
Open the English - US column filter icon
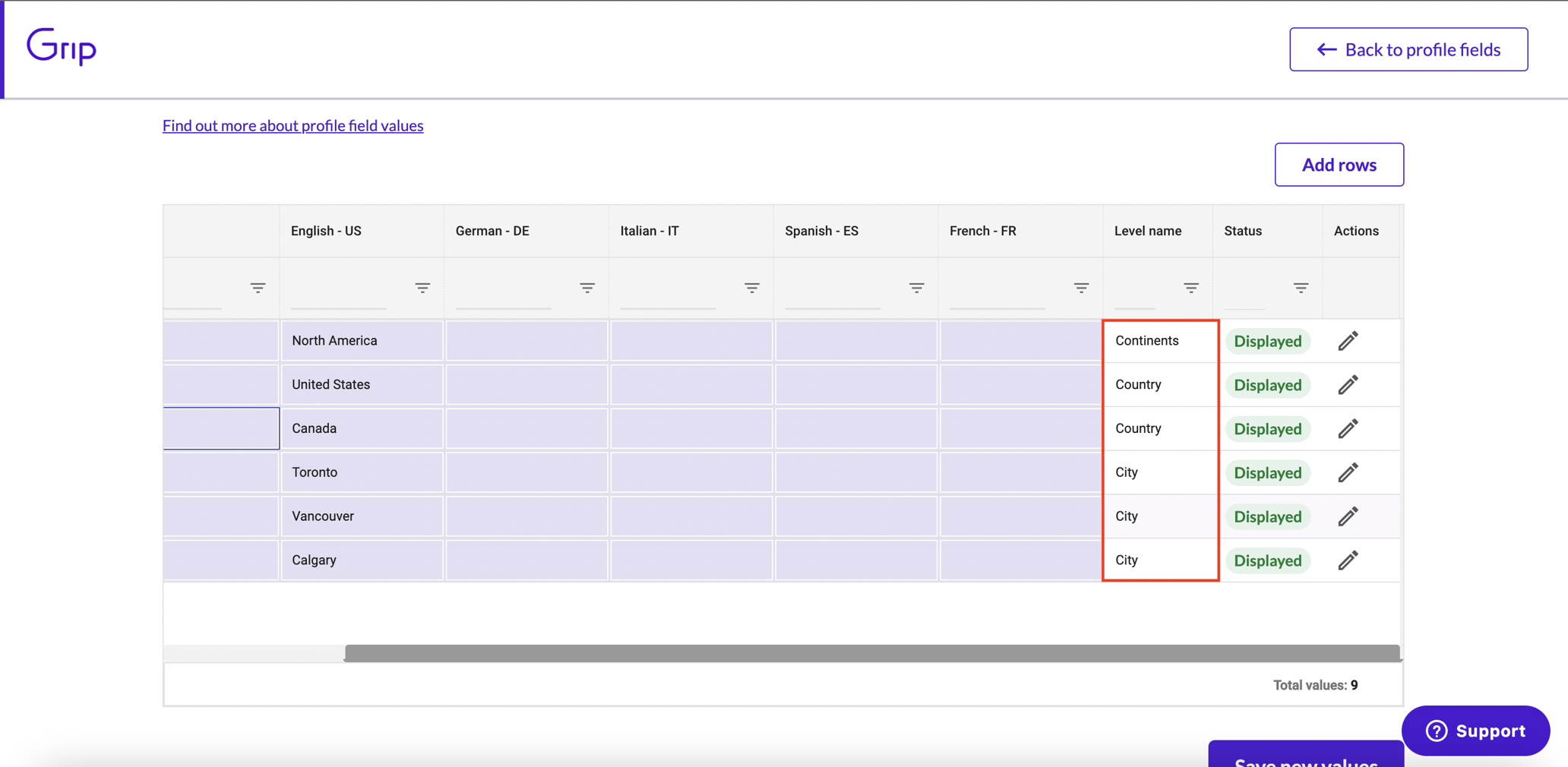[422, 288]
